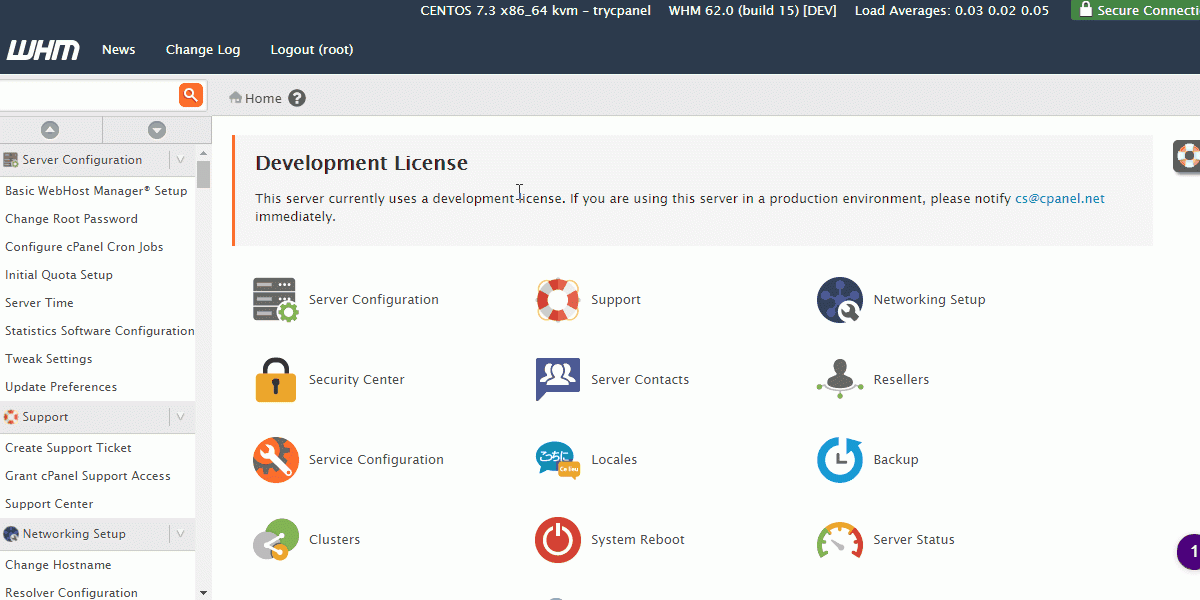
Task: Open the Change Log menu item
Action: (x=203, y=50)
